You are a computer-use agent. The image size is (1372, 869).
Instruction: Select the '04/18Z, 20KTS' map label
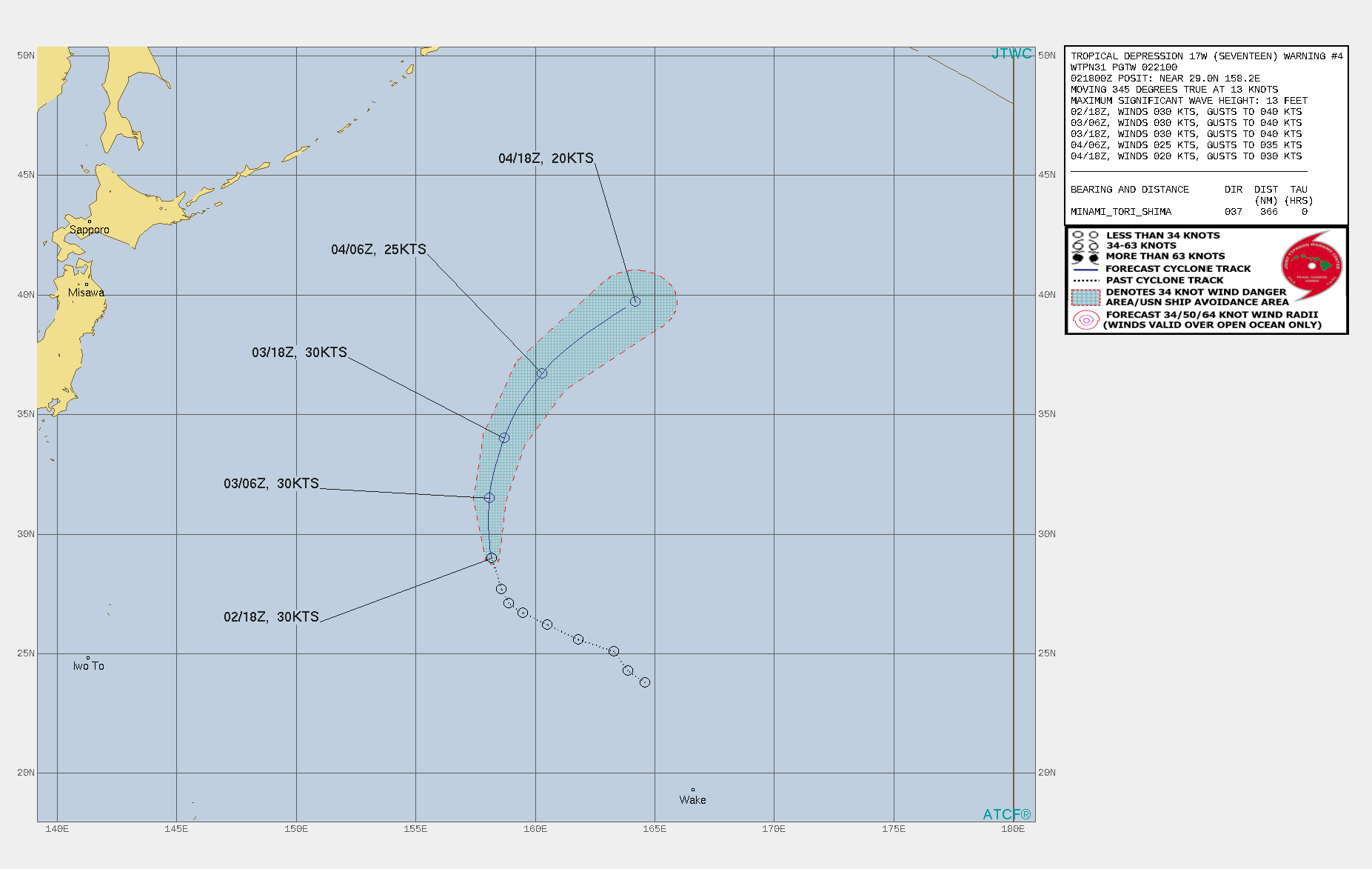[x=546, y=159]
